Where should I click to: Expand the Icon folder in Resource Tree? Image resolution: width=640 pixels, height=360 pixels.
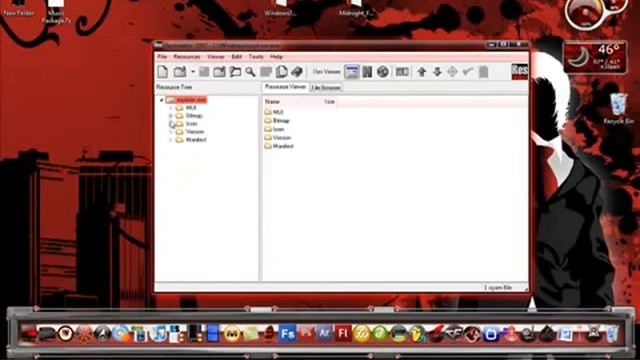pyautogui.click(x=171, y=124)
